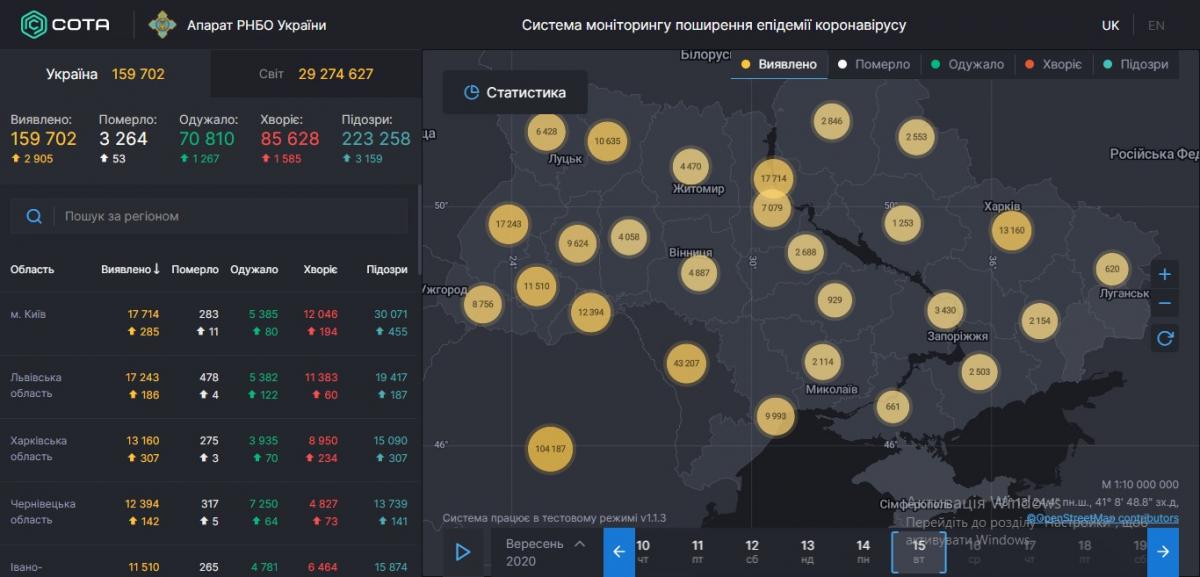The image size is (1200, 577).
Task: Click the РНБО emblem icon
Action: 163,25
